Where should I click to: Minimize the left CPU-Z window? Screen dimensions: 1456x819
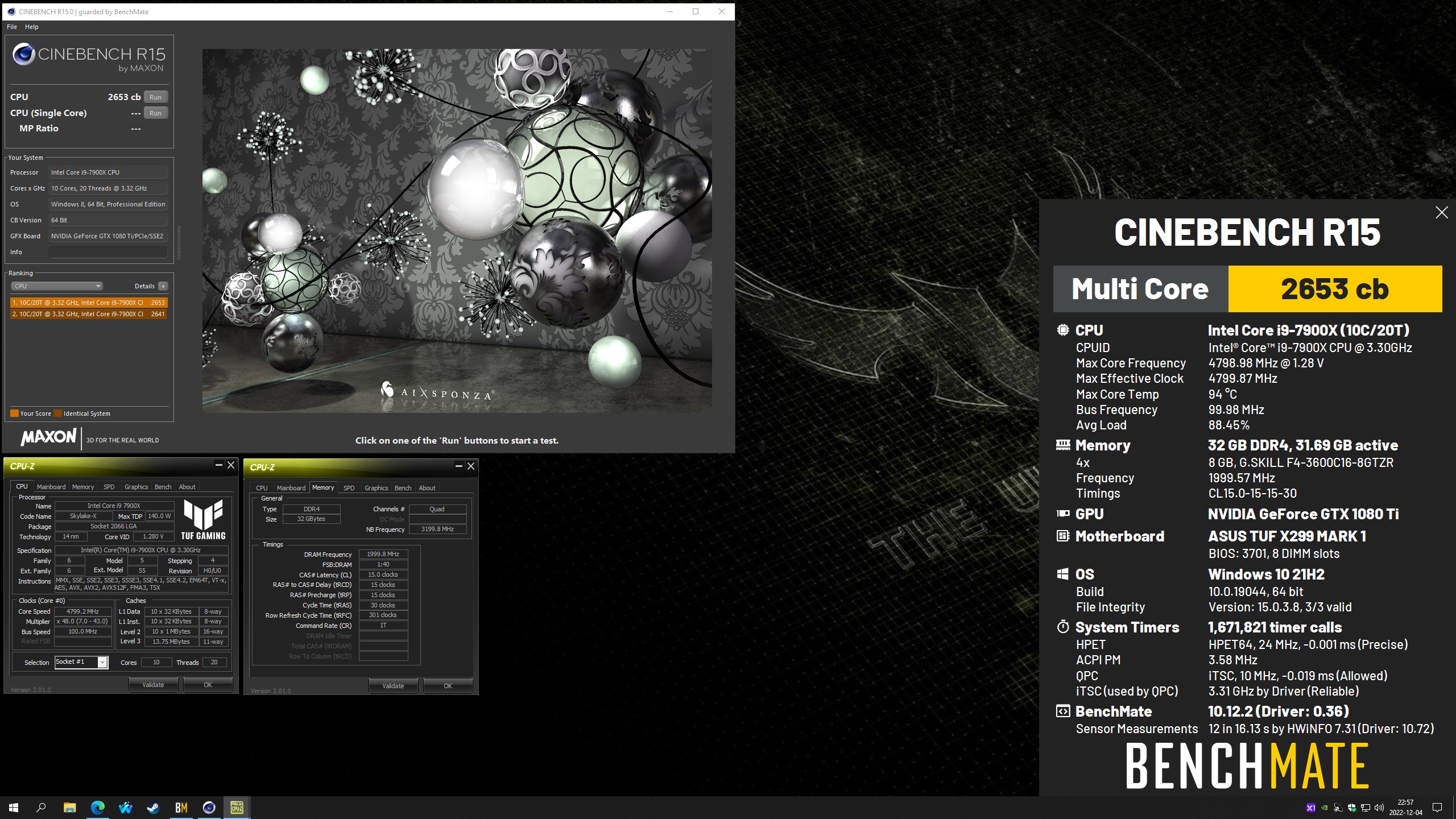tap(218, 465)
